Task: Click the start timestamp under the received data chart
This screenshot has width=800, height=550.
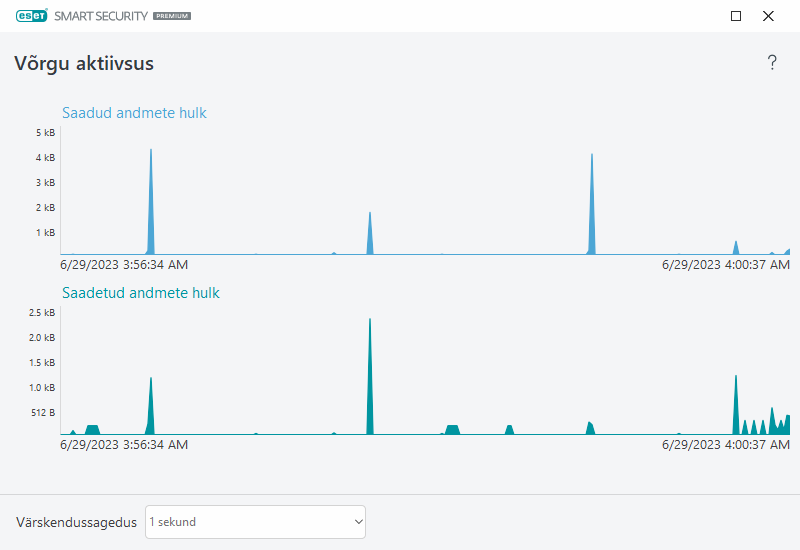Action: point(124,265)
